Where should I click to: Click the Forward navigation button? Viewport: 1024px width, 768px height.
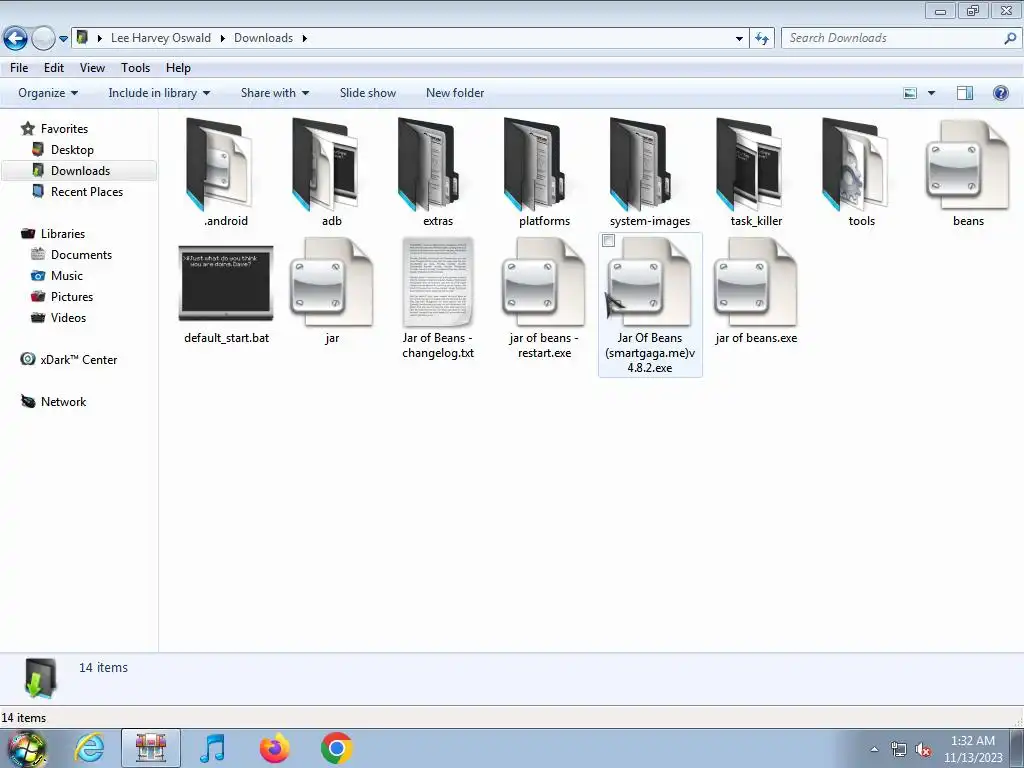click(43, 39)
